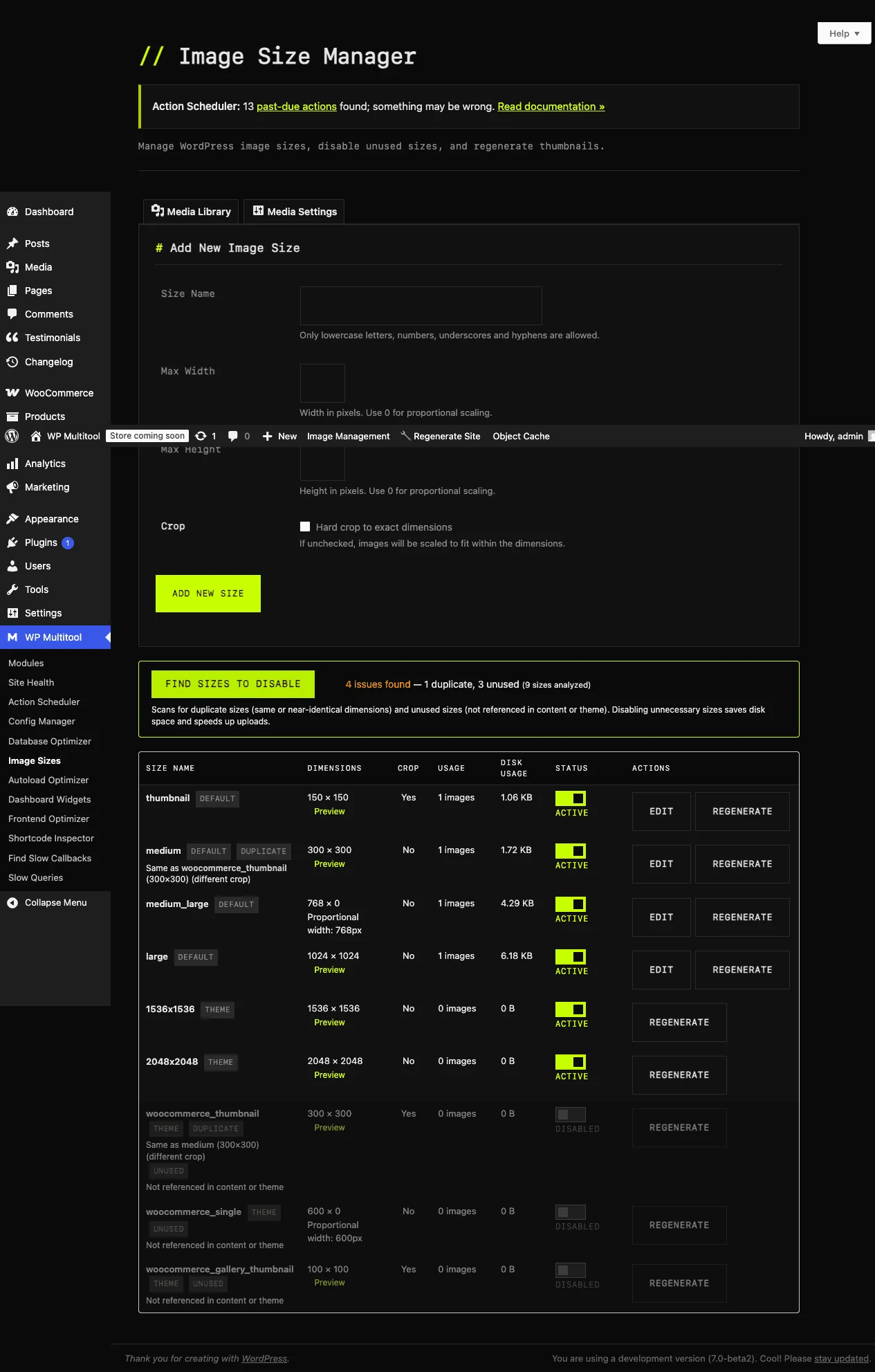Click the Collapse Menu arrow icon
875x1372 pixels.
pos(12,903)
